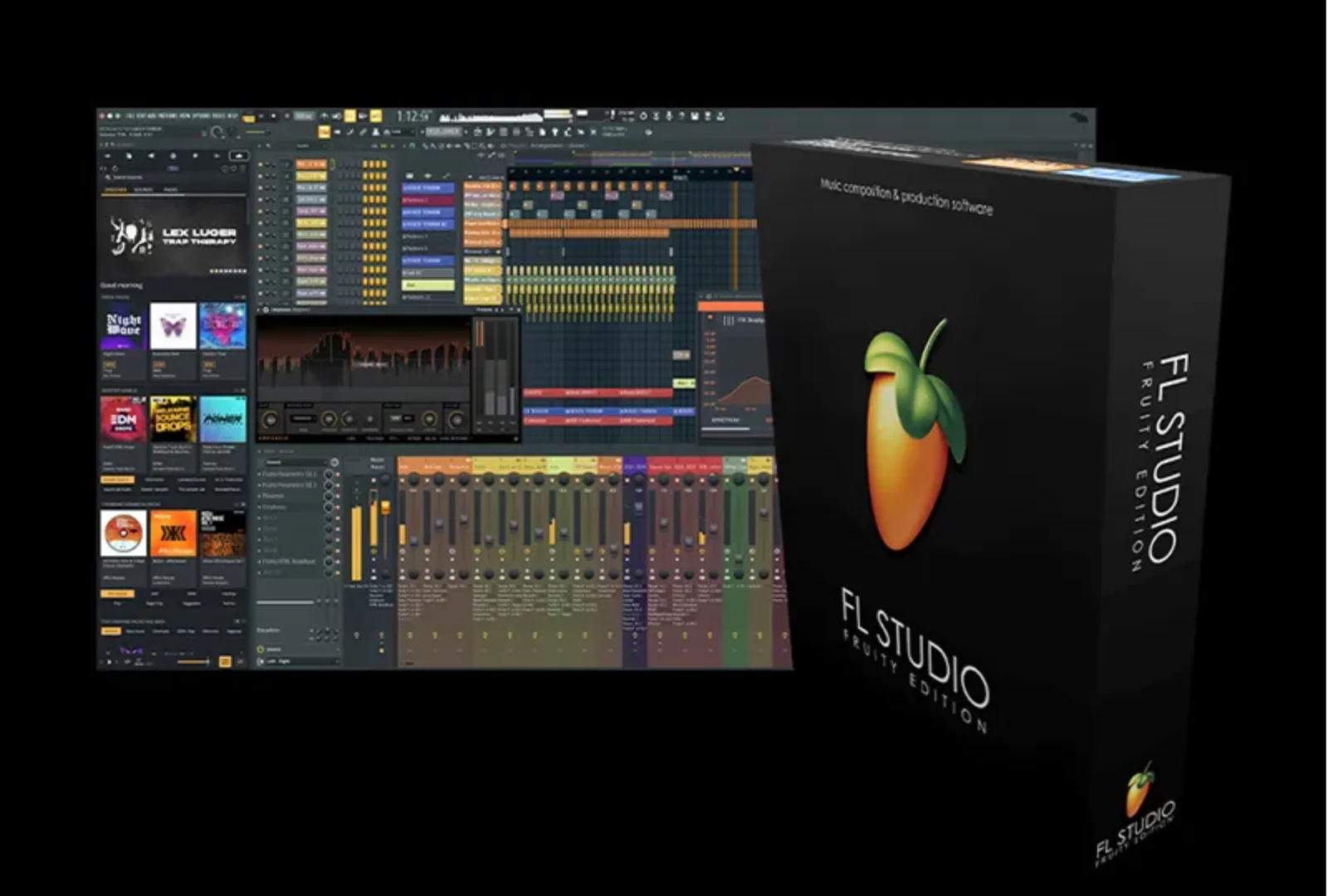The height and width of the screenshot is (896, 1328).
Task: Open the Night Wave pack thumbnail
Action: click(123, 325)
